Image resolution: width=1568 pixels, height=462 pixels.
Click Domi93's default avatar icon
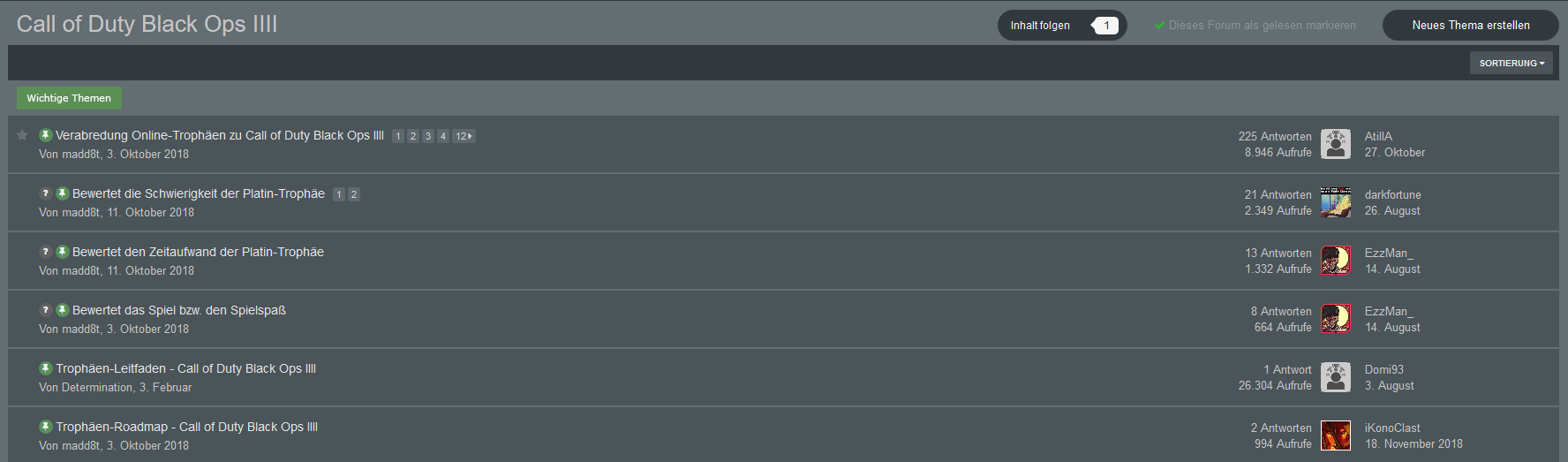tap(1336, 377)
